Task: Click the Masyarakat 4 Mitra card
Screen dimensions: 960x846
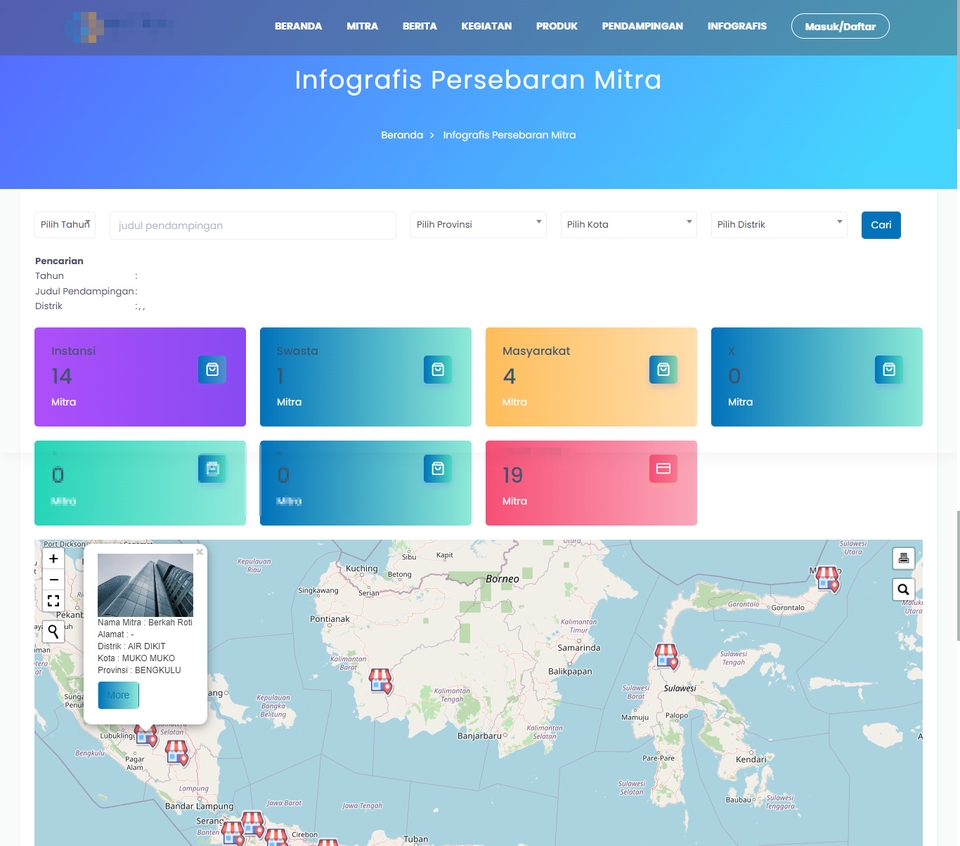Action: (591, 376)
